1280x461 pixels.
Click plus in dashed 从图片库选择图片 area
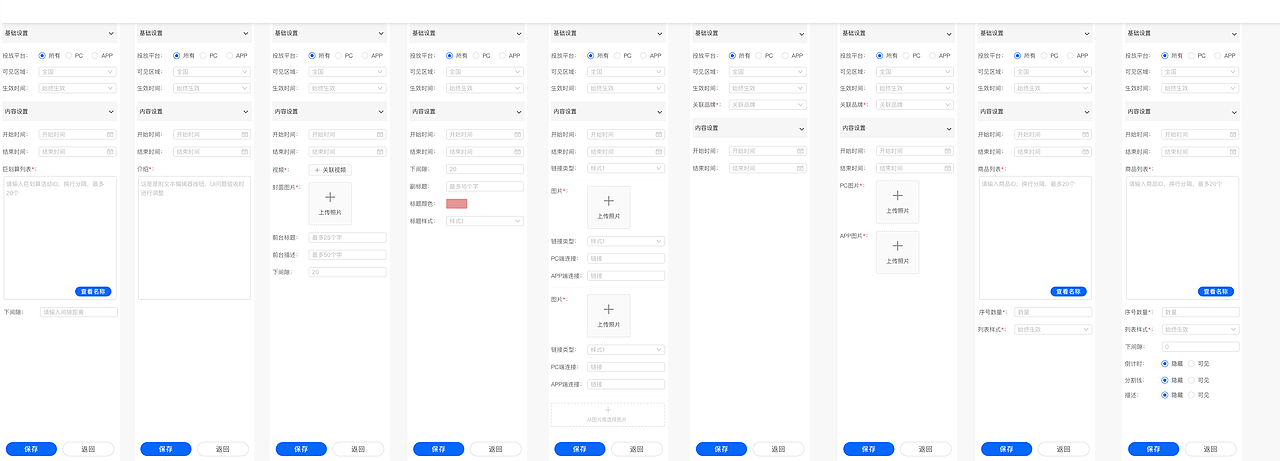607,410
